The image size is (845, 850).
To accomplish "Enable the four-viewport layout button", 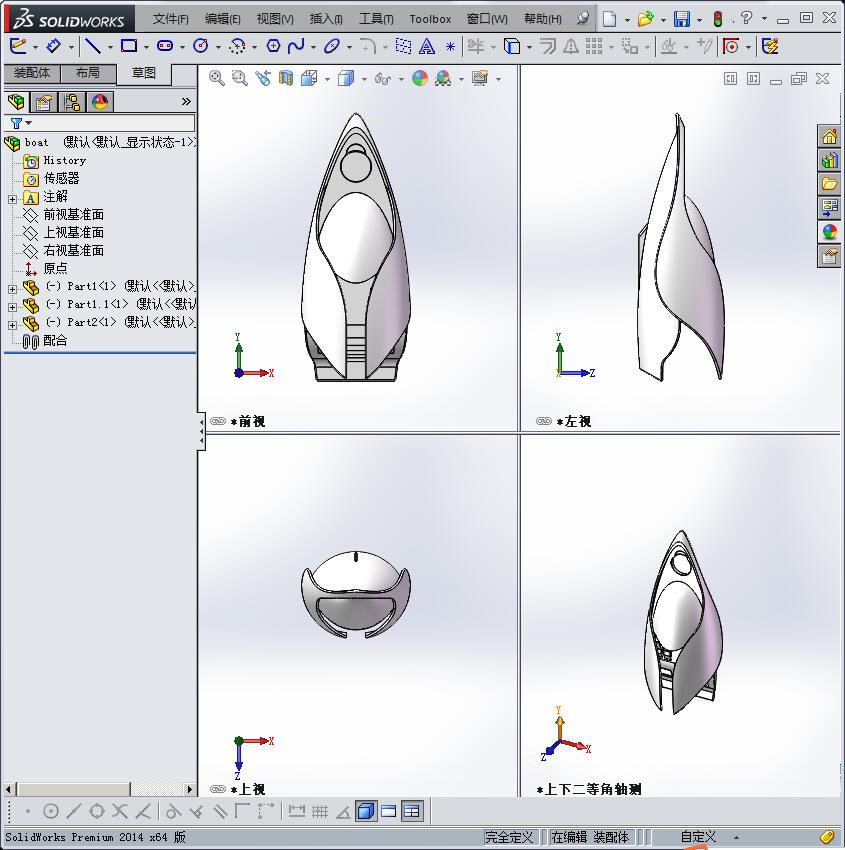I will pos(412,812).
